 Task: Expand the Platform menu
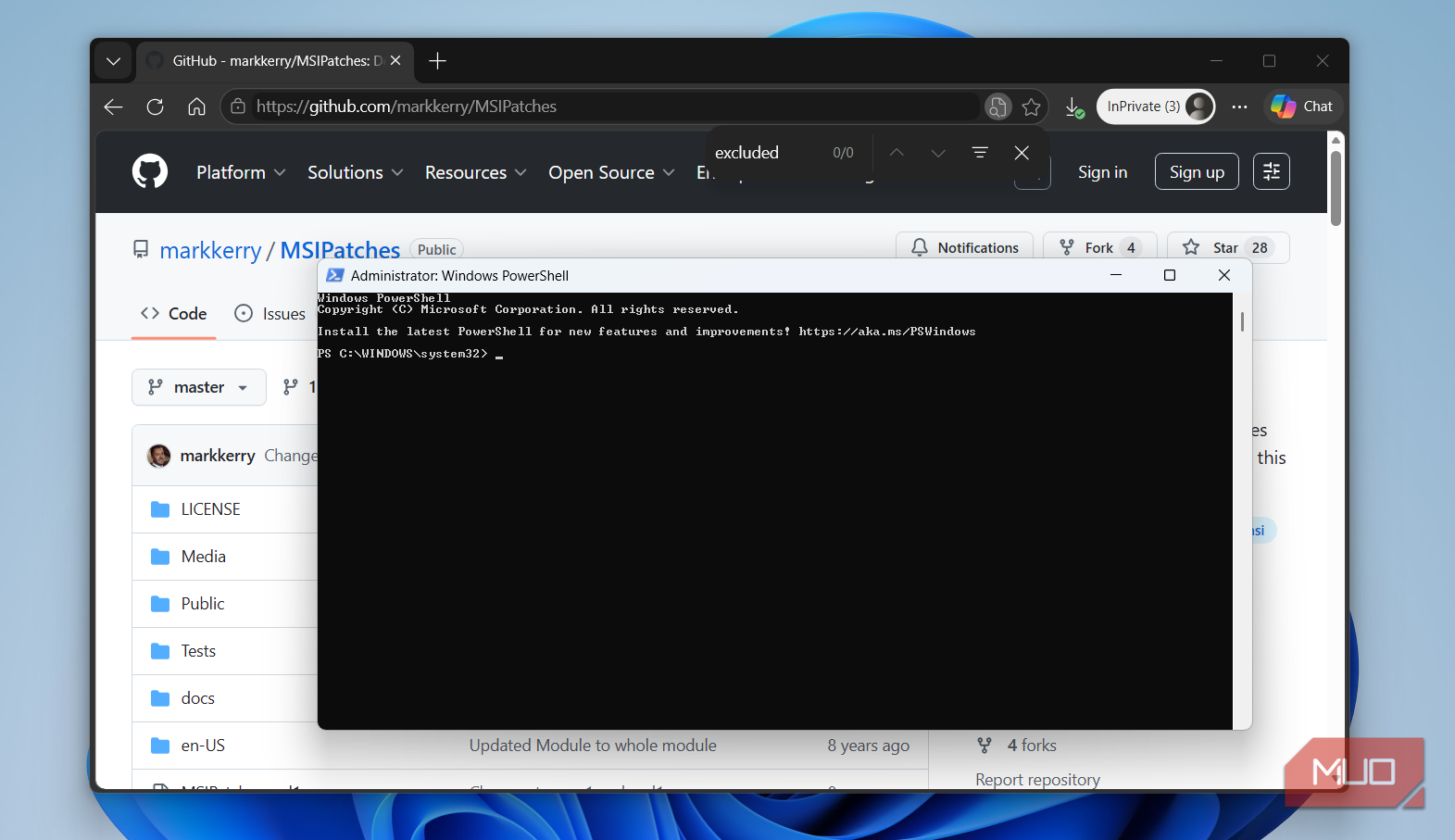(241, 173)
